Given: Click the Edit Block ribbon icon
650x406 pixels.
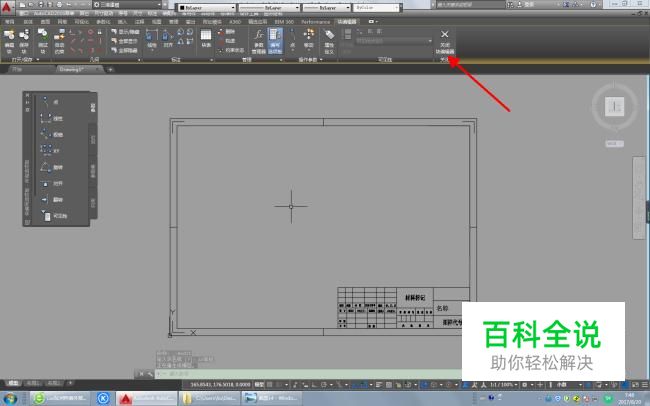Looking at the screenshot, I should pos(9,41).
